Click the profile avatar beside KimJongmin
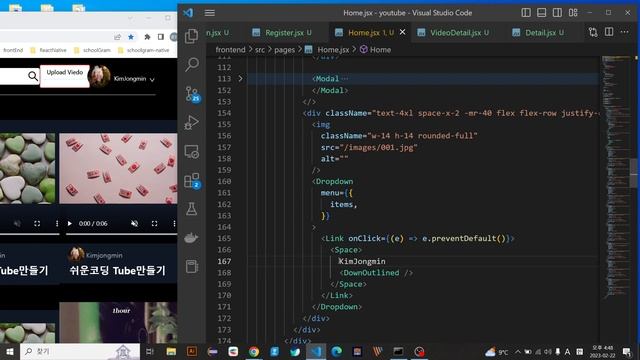Screen dimensions: 640x360 [99, 76]
